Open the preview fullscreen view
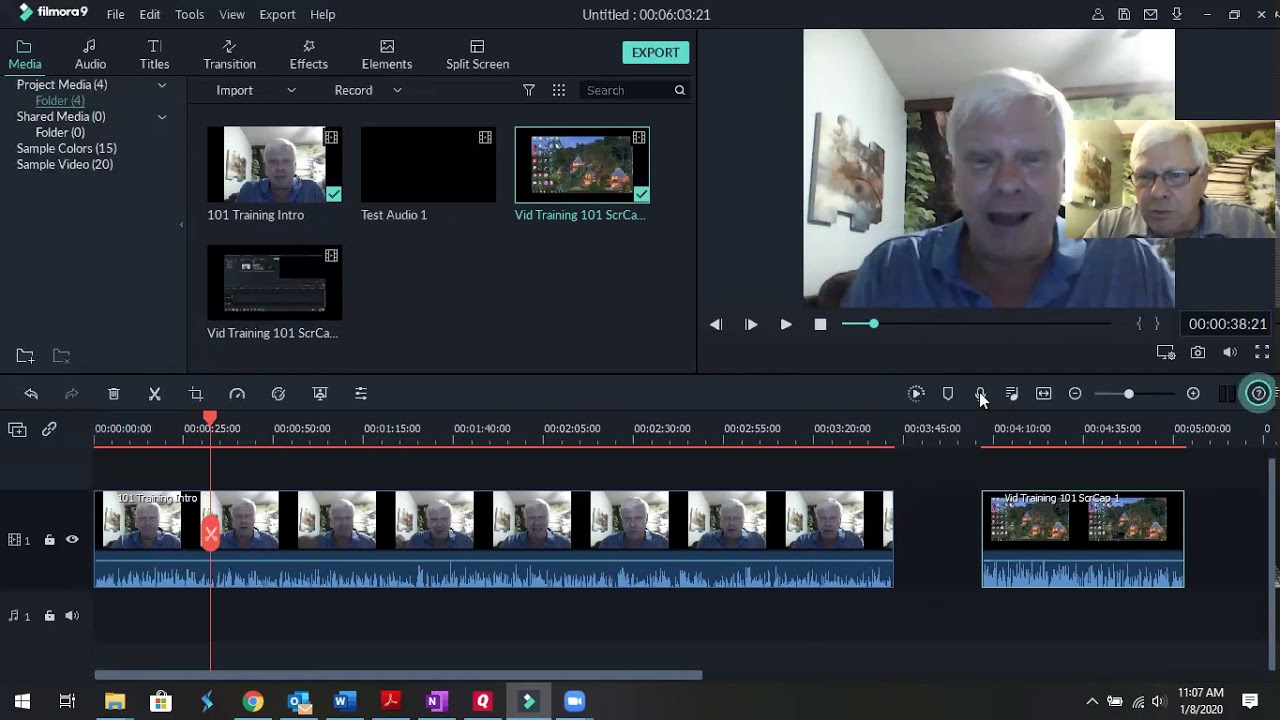This screenshot has width=1280, height=720. [1262, 352]
